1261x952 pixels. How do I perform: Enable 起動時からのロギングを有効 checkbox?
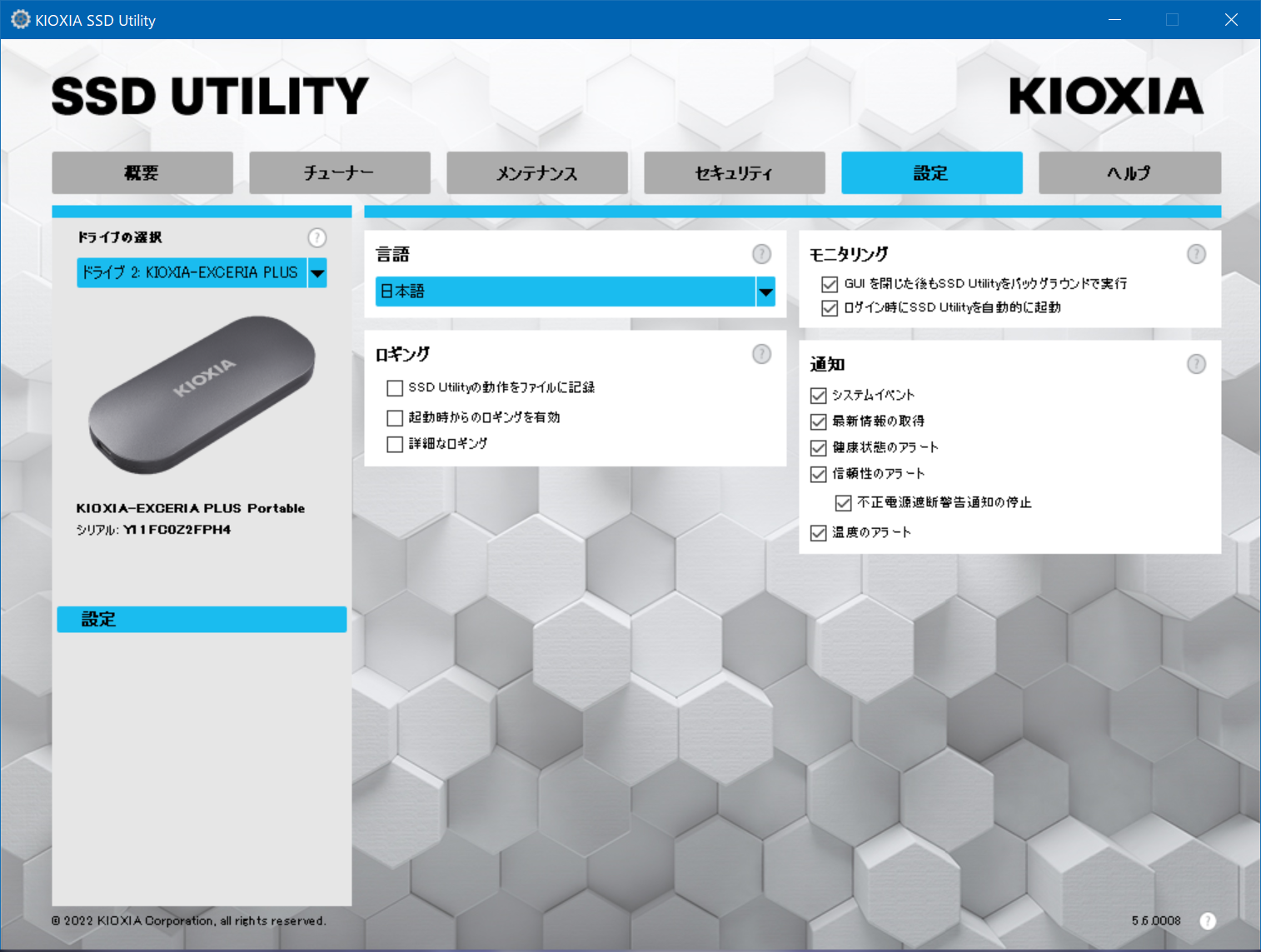click(x=395, y=418)
